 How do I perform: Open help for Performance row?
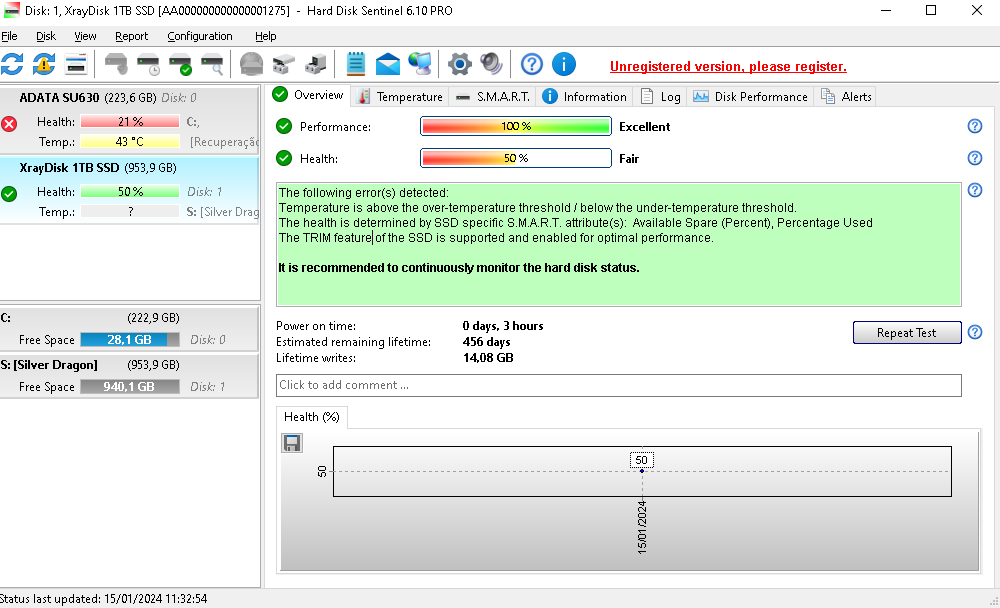[x=974, y=126]
